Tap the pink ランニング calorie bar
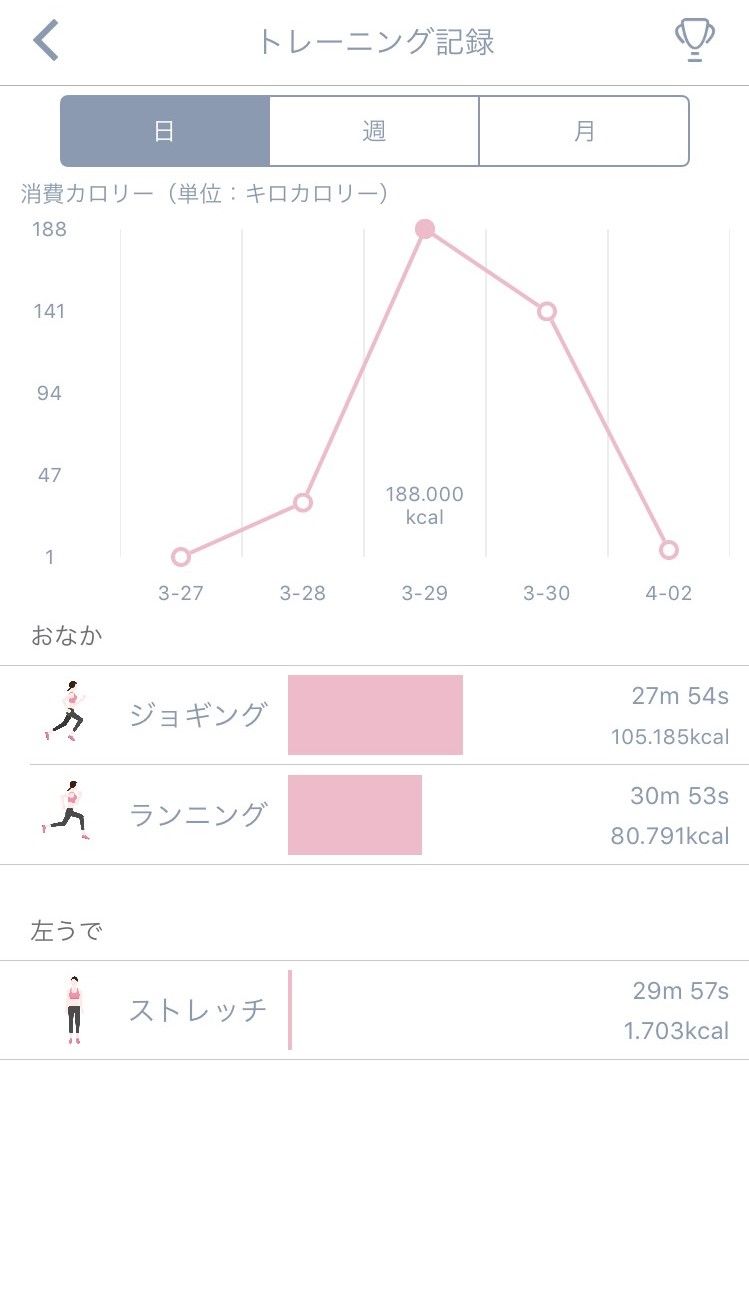 click(x=355, y=815)
